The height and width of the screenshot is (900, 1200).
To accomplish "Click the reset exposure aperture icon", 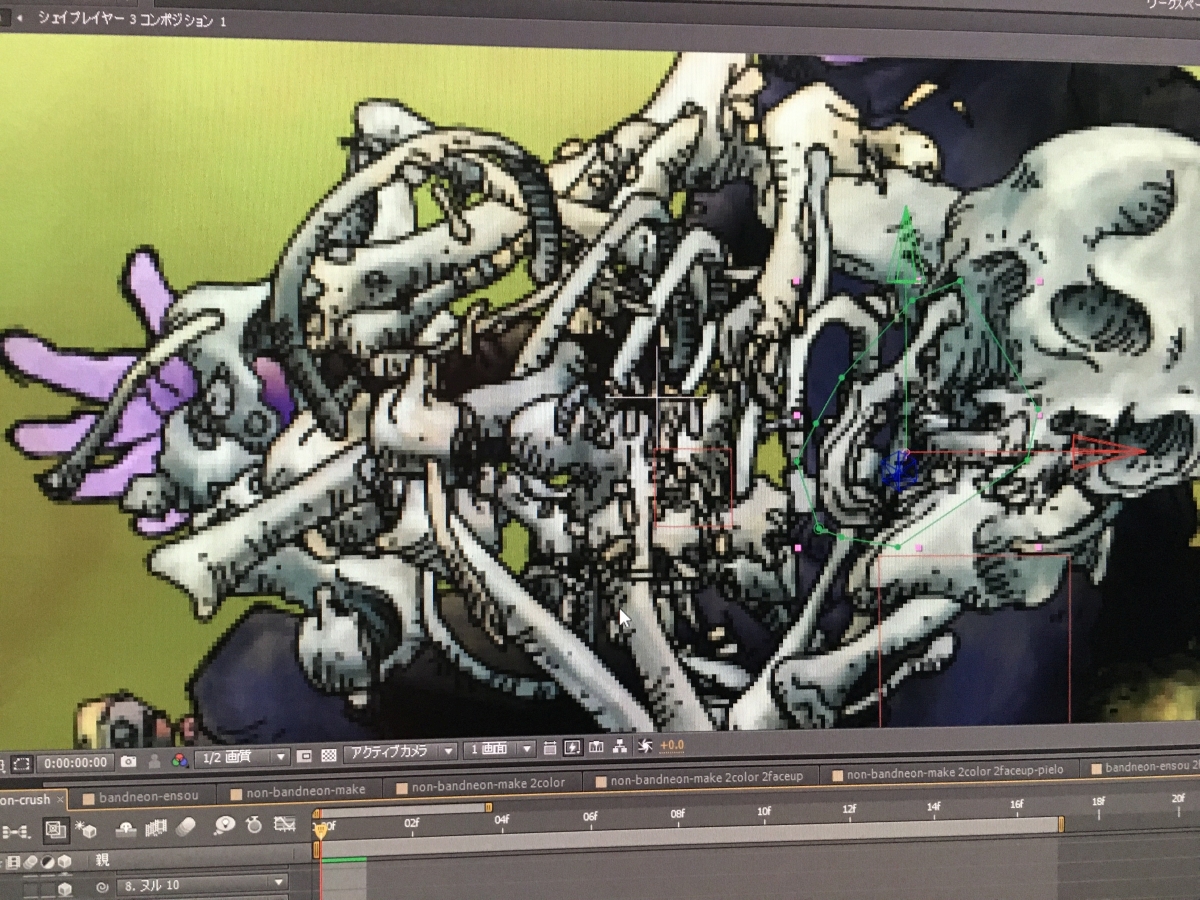I will [x=645, y=746].
